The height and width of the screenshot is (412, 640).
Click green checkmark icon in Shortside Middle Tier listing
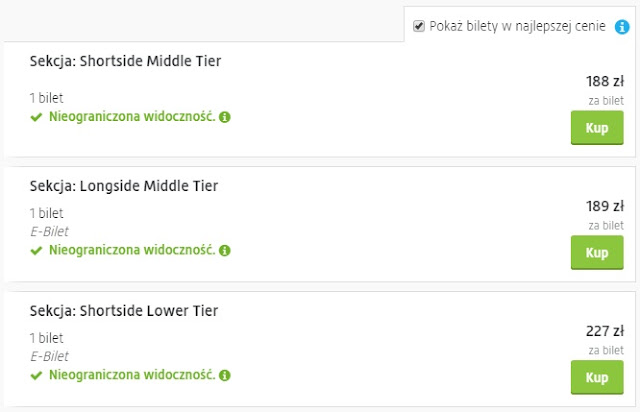pos(36,117)
